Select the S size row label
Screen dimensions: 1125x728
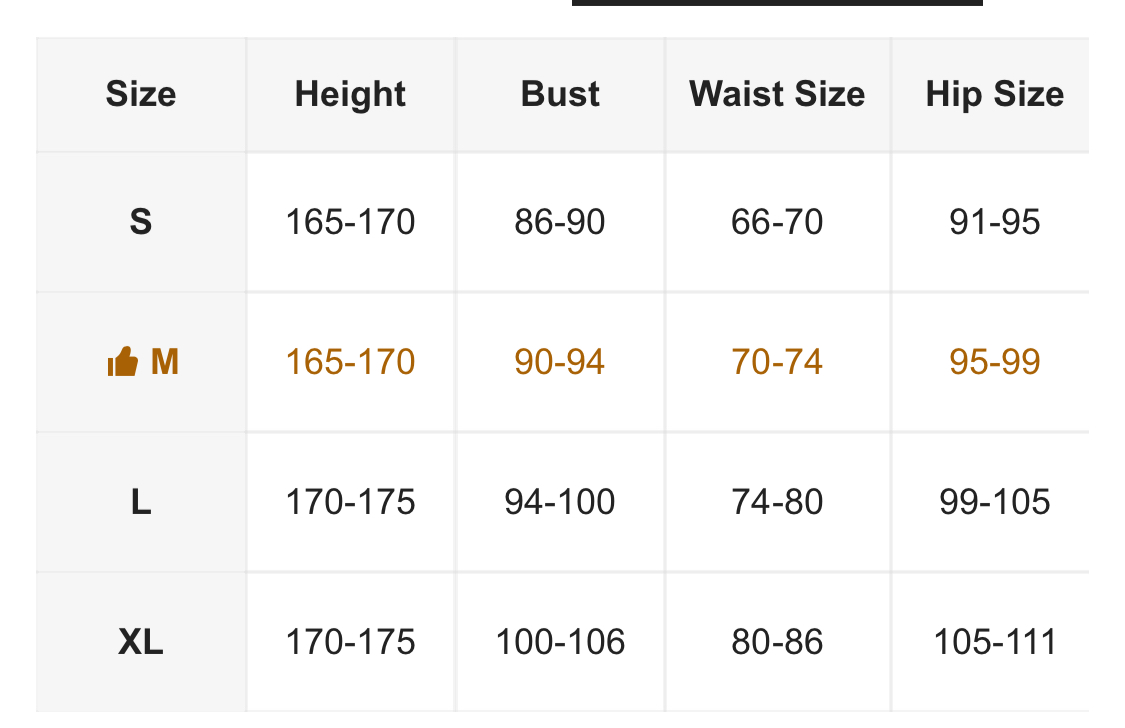click(141, 221)
